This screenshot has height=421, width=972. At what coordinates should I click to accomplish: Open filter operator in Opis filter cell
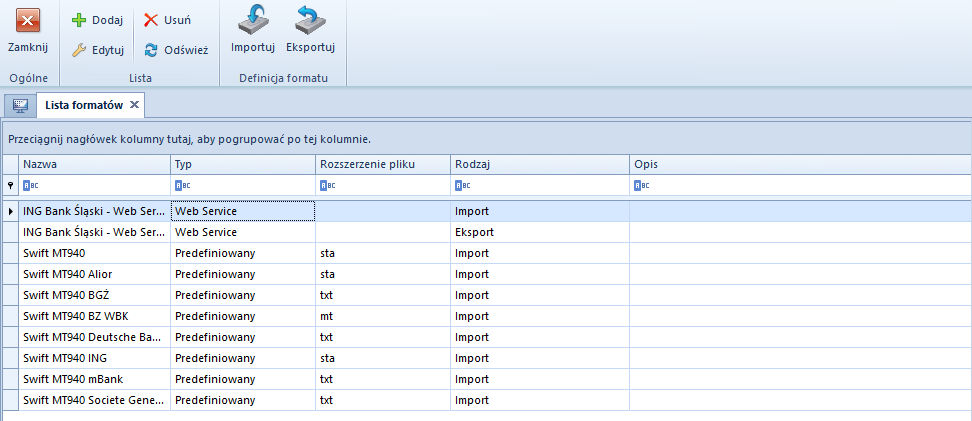click(x=642, y=185)
